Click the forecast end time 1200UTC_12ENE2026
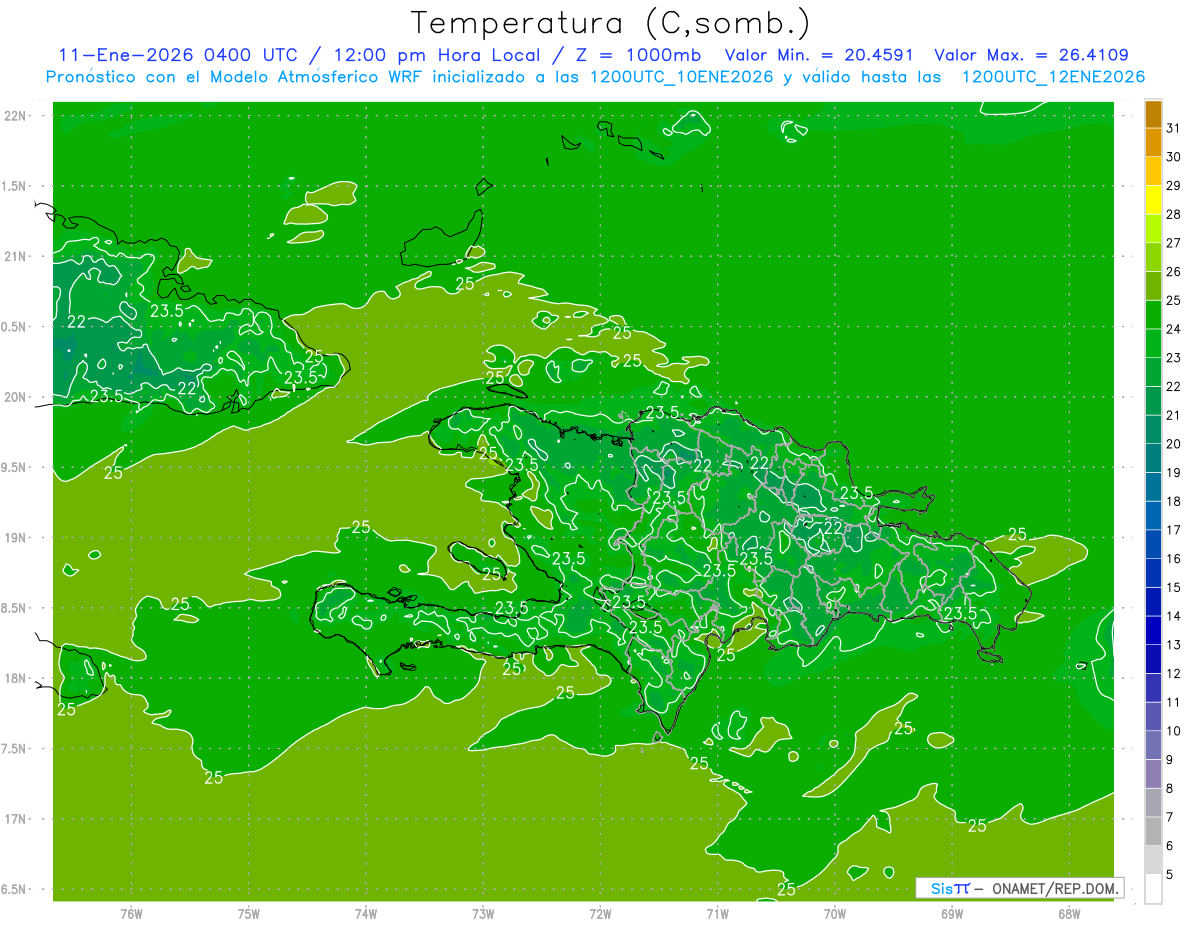 coord(1053,77)
